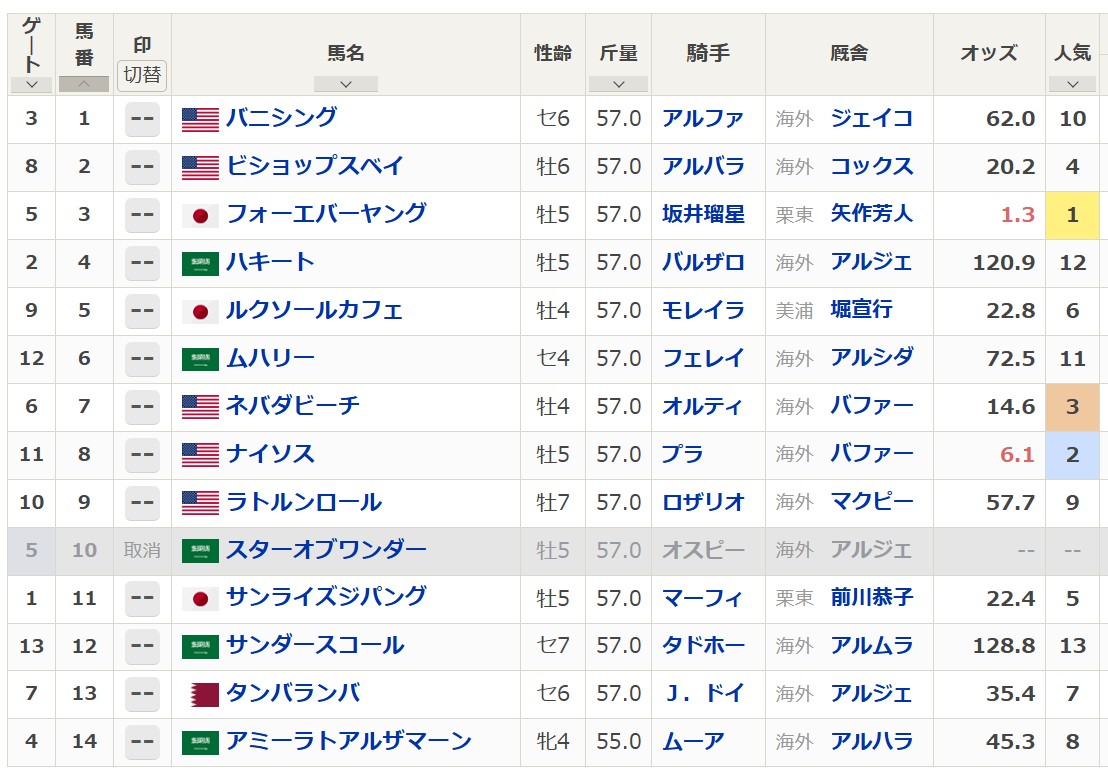Click the Saudi flag beside アミーラトアルザマーン

pyautogui.click(x=200, y=743)
